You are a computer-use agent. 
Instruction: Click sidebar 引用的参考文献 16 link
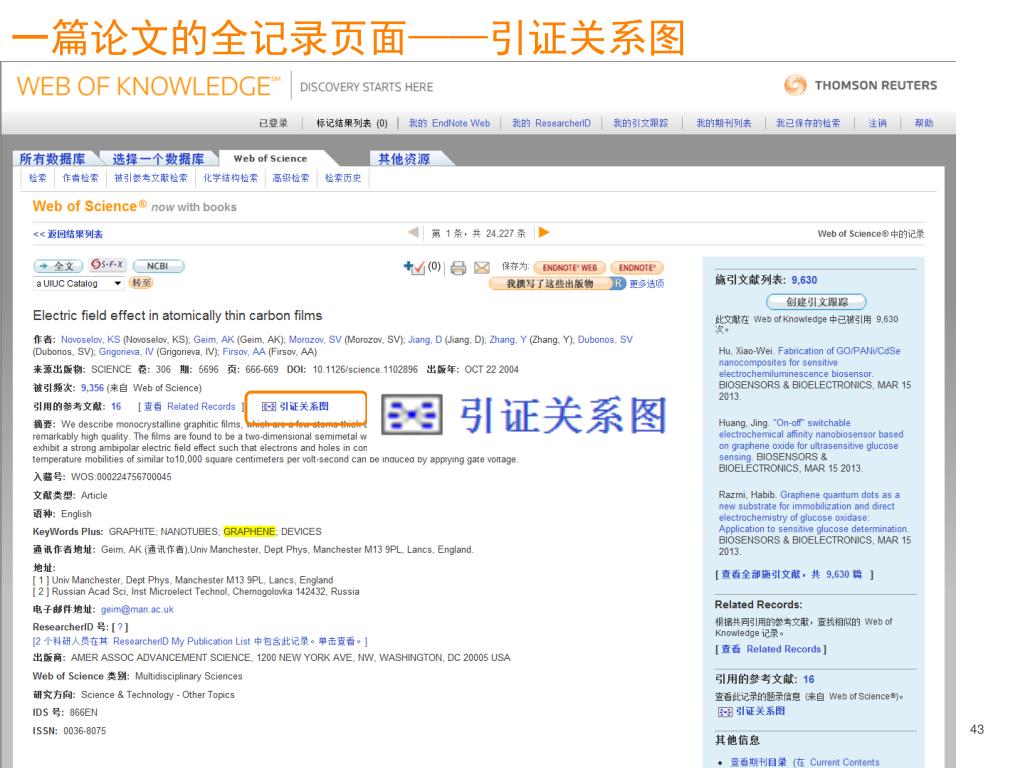click(x=808, y=679)
